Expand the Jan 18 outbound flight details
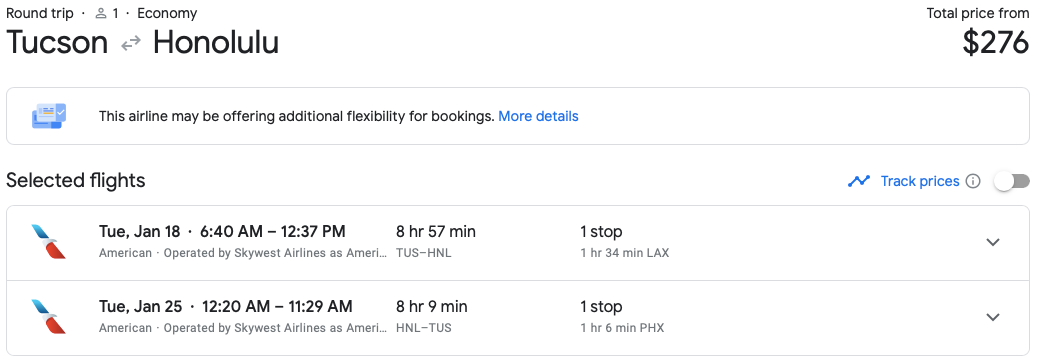Screen dimensions: 1039x361 993,242
